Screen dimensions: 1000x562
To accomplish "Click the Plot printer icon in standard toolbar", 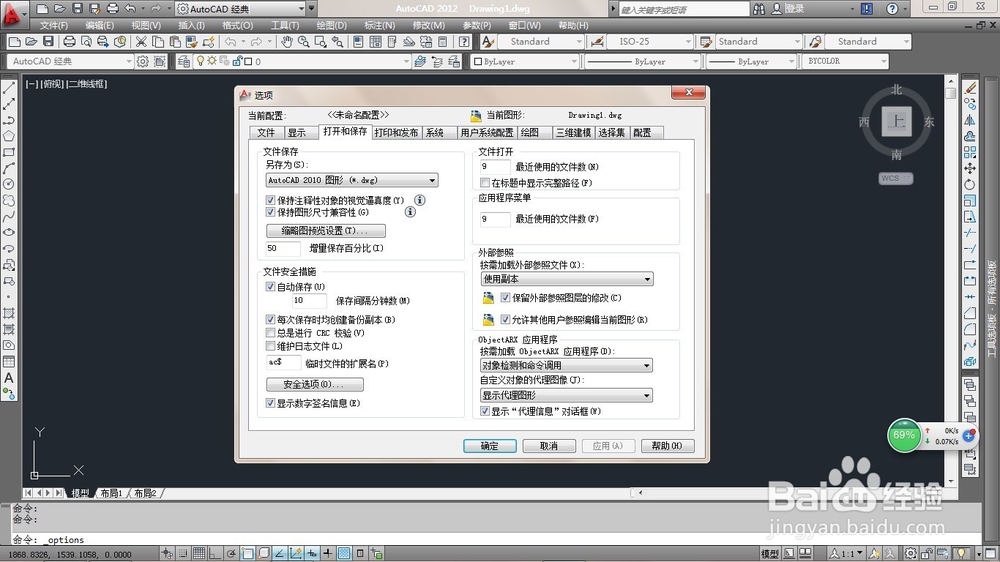I will click(69, 41).
